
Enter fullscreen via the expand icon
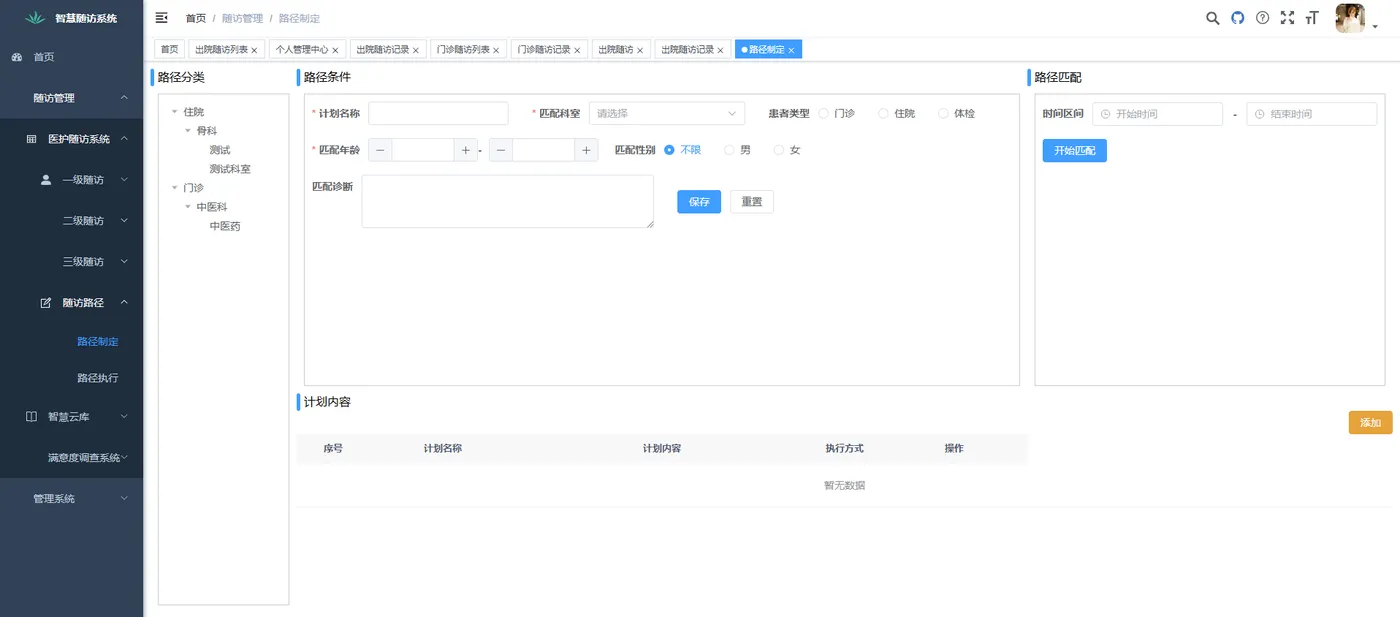1287,18
